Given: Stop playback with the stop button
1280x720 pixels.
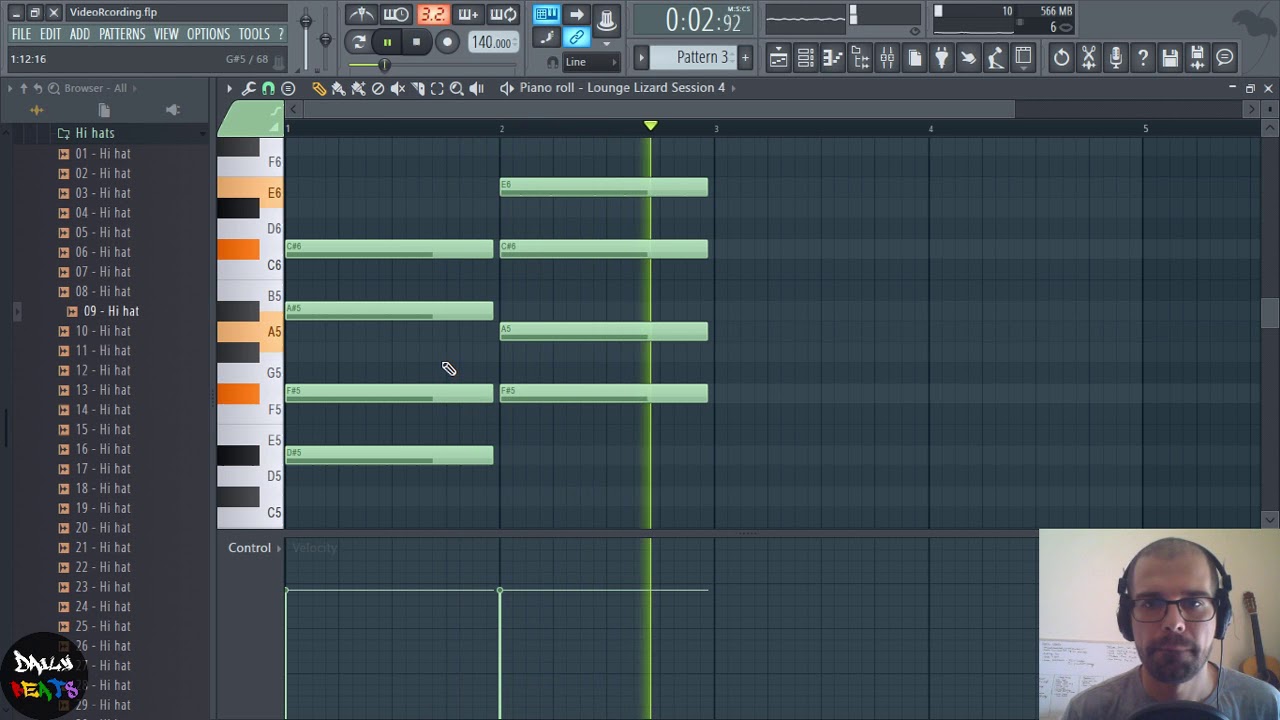Looking at the screenshot, I should click(416, 42).
